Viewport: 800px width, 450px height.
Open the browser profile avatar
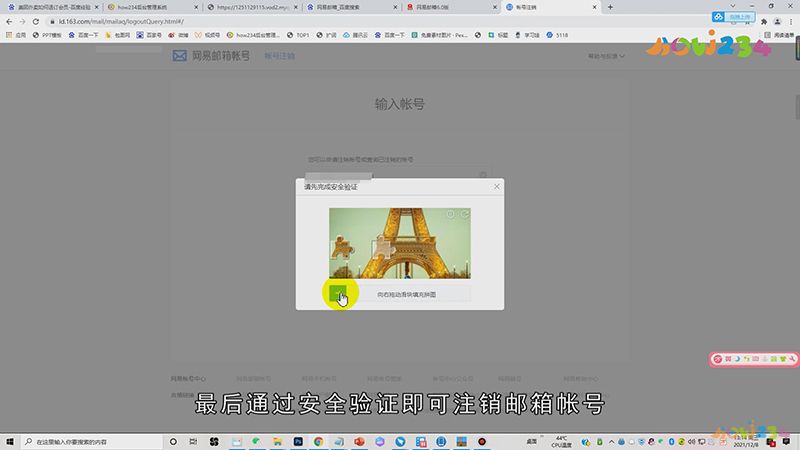[777, 21]
